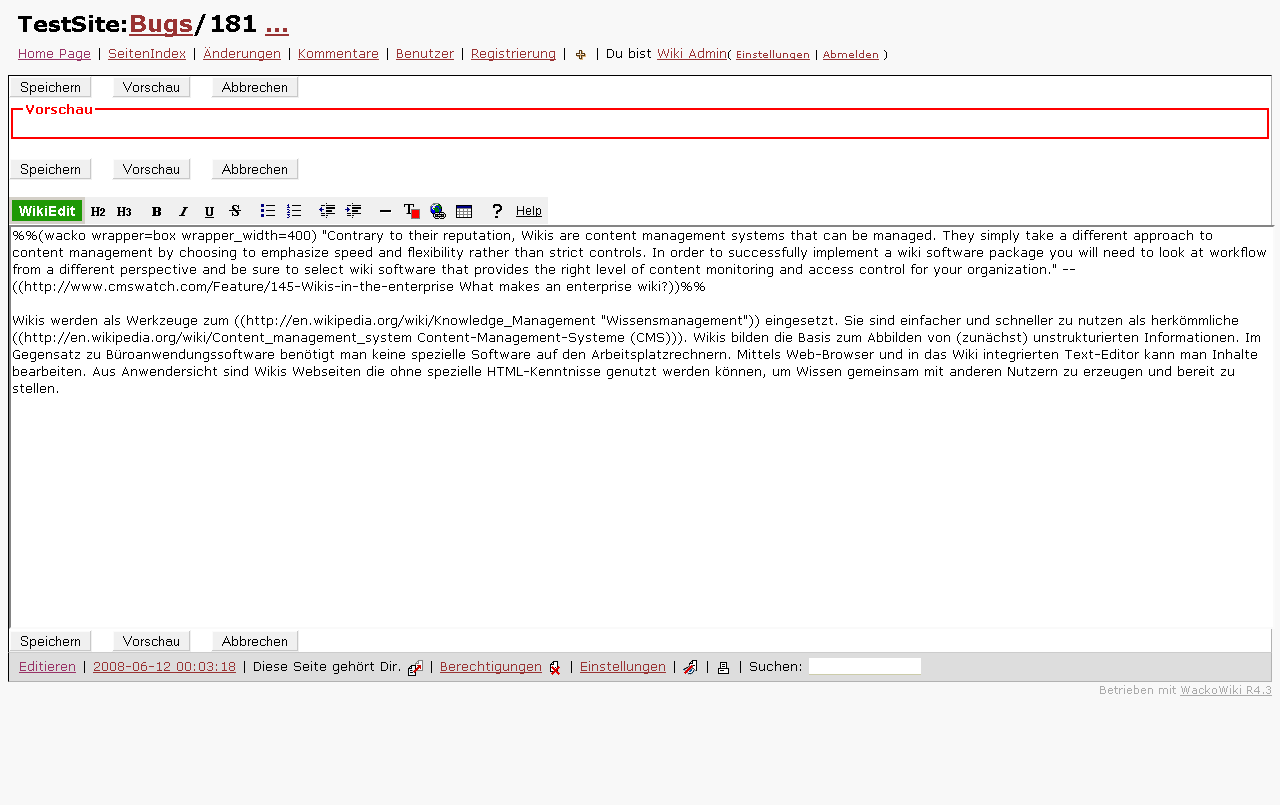This screenshot has width=1280, height=805.
Task: Click the Suchen search field
Action: coord(864,666)
